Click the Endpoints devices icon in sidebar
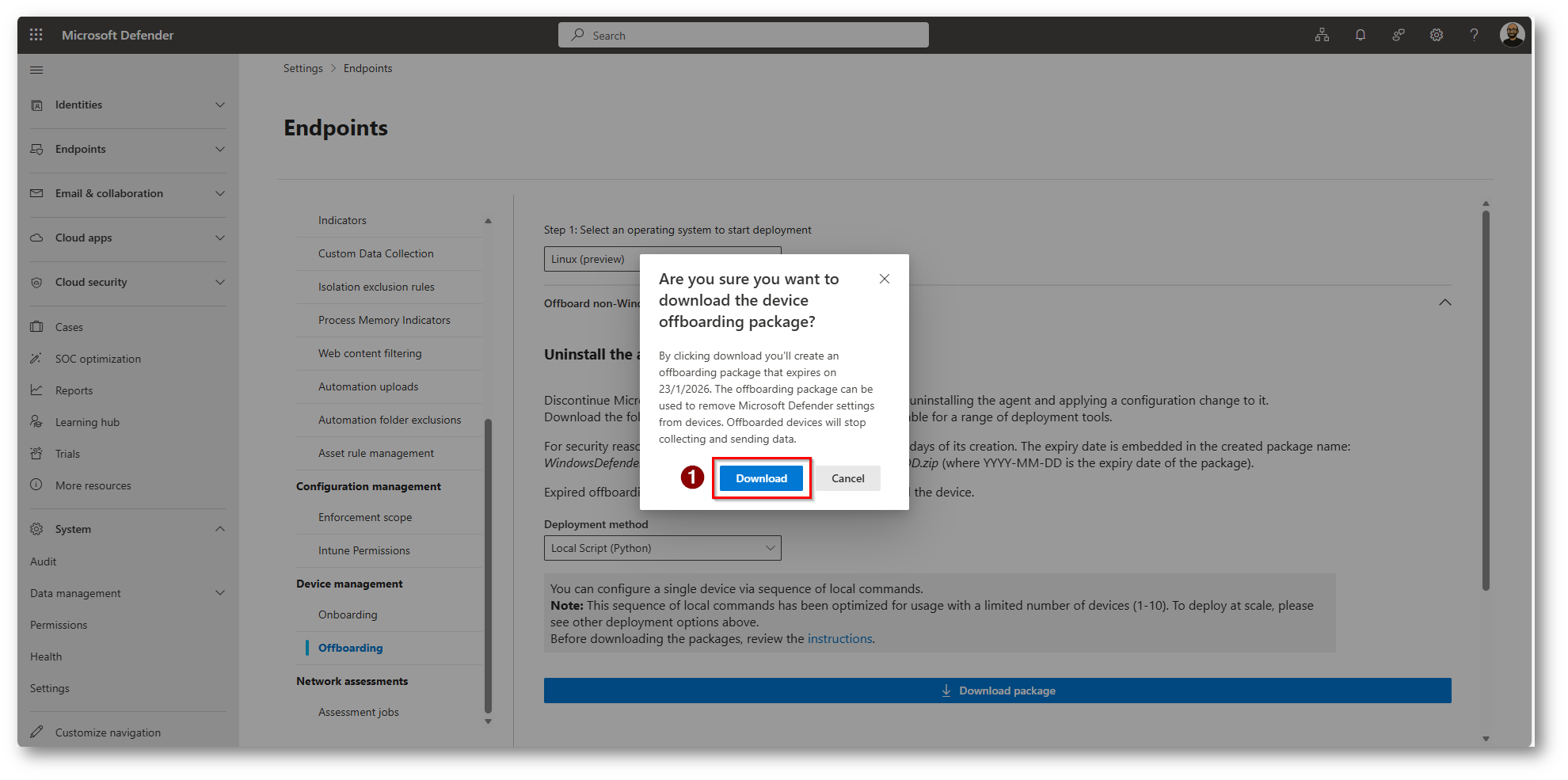 (36, 149)
